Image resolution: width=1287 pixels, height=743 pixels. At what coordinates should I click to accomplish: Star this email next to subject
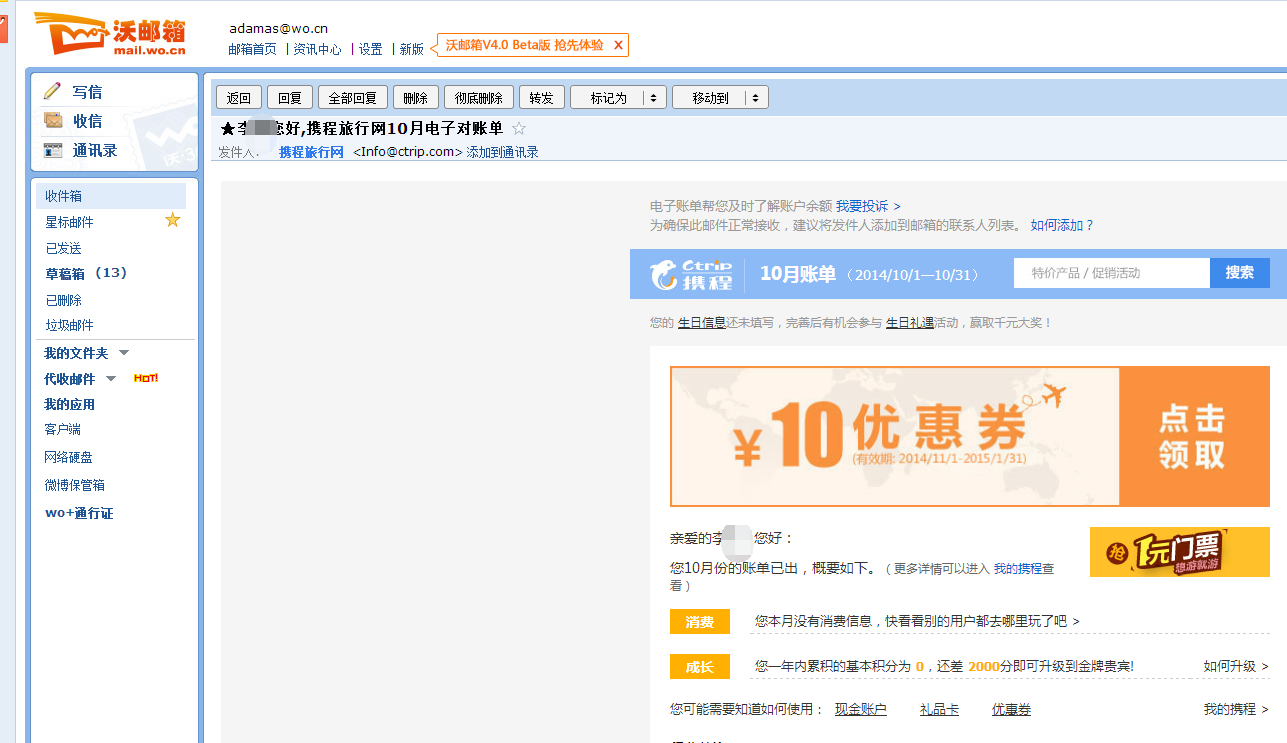pos(519,128)
